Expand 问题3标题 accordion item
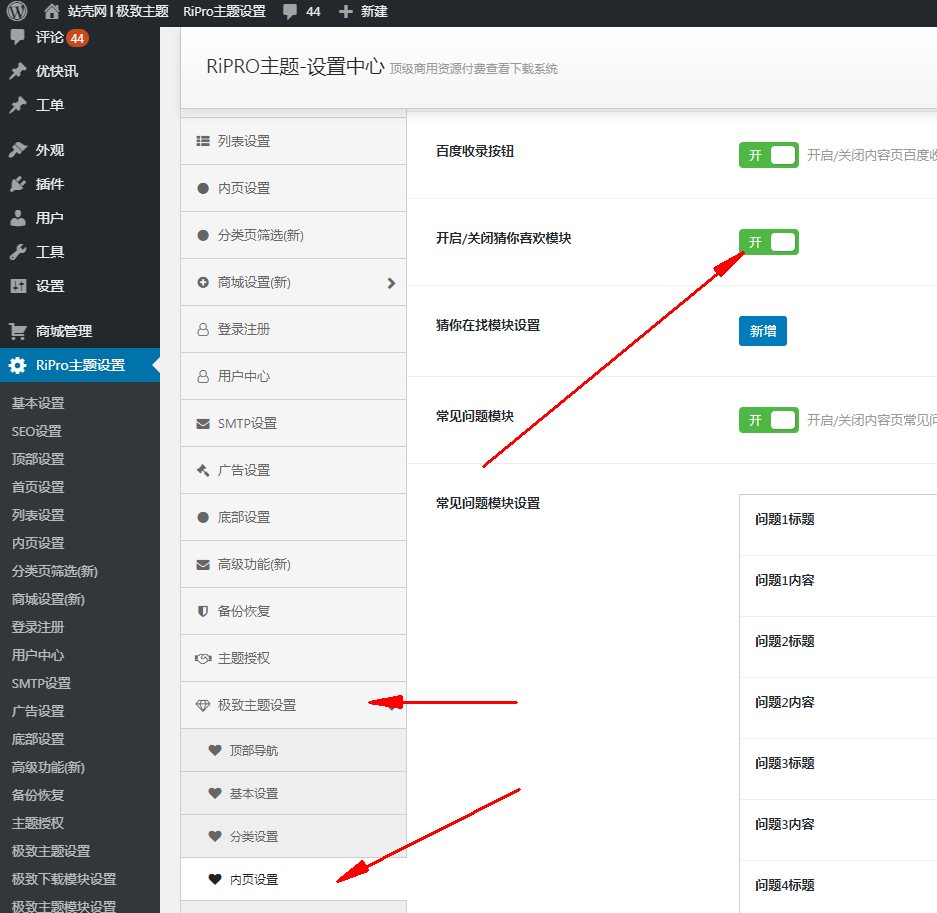Viewport: 937px width, 913px height. [838, 769]
